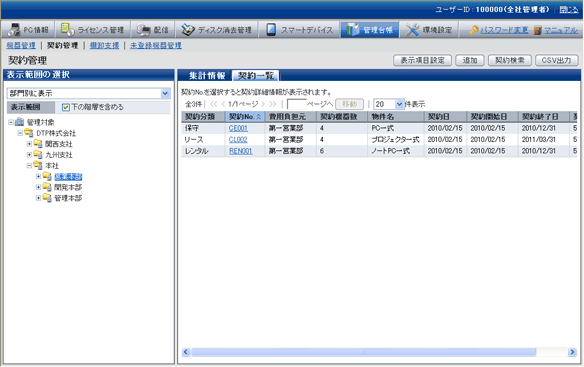This screenshot has width=584, height=367.
Task: Expand the 開発本部 node
Action: [x=38, y=187]
